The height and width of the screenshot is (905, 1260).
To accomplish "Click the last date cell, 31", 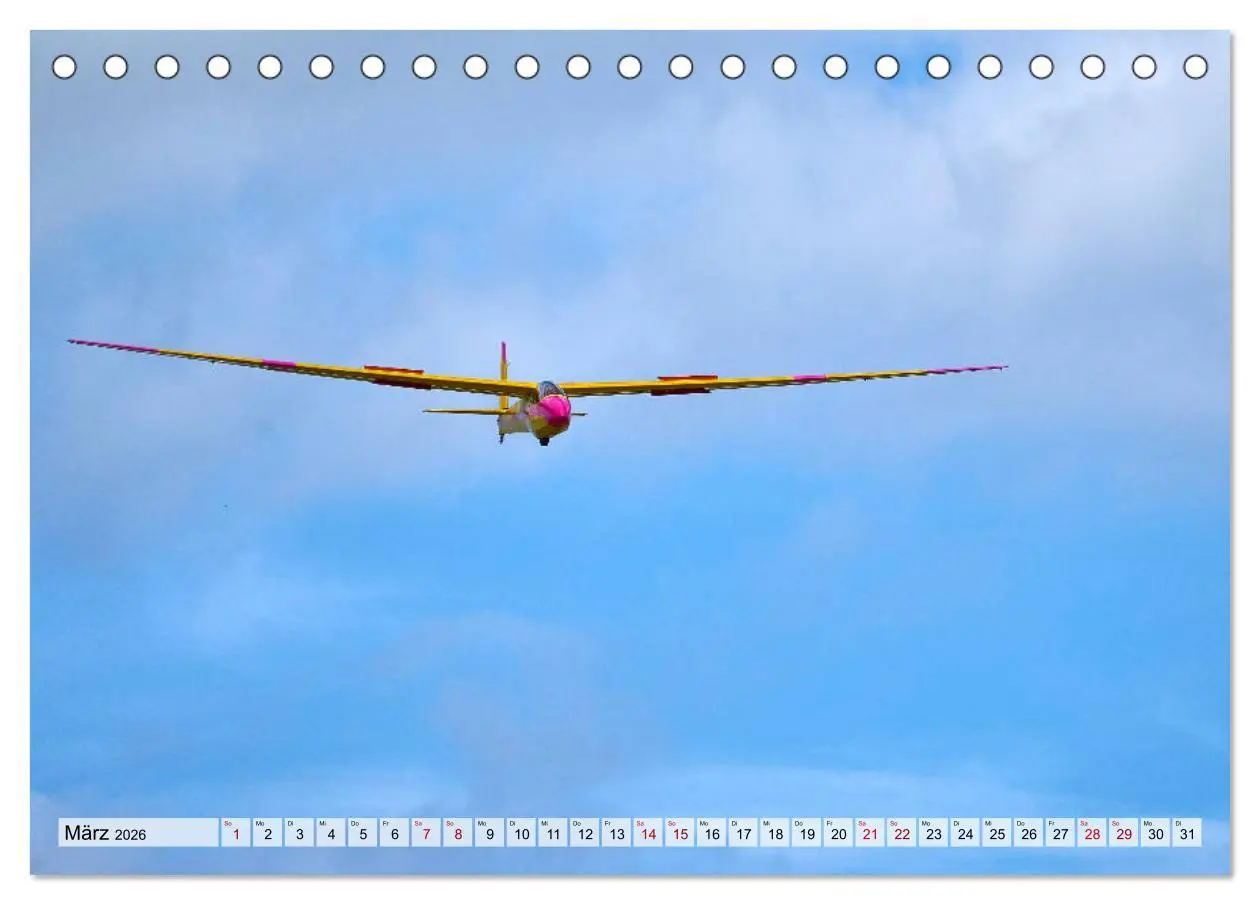I will [x=1187, y=833].
